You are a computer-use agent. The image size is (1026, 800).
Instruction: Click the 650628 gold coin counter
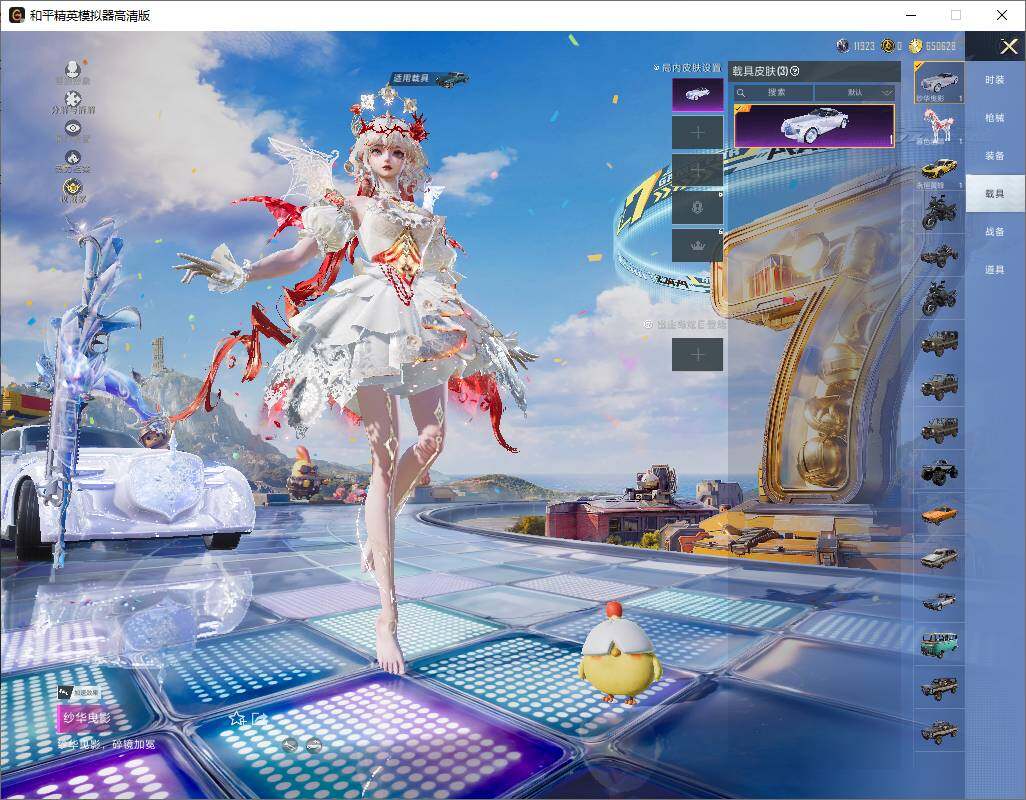click(932, 46)
